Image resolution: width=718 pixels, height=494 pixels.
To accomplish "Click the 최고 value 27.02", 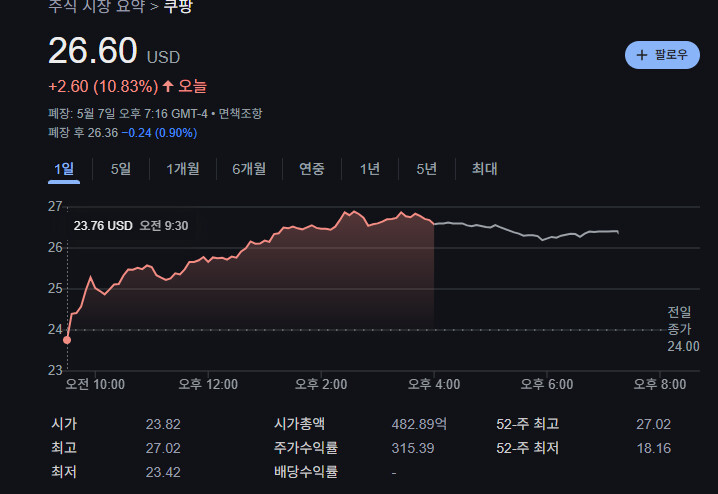I will point(163,448).
